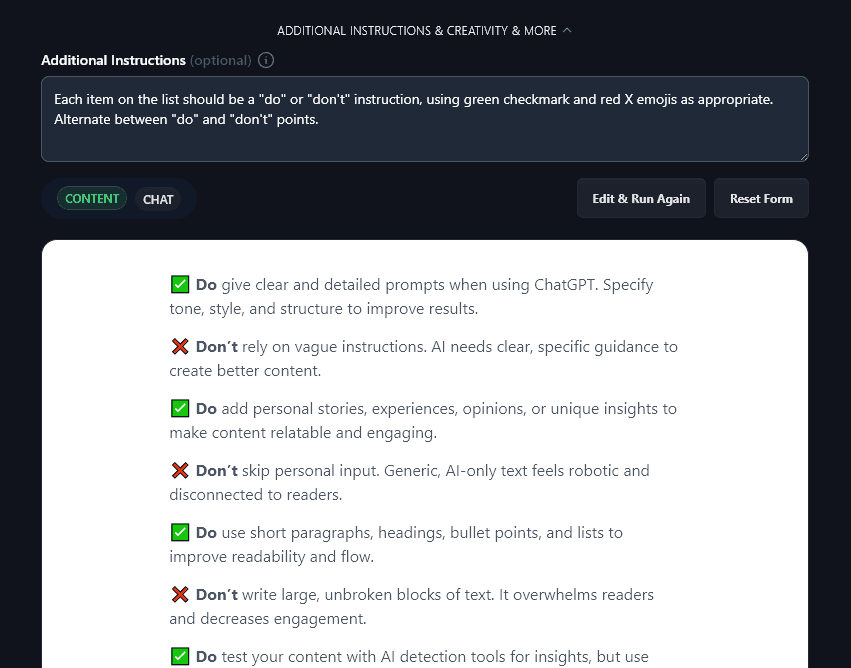Viewport: 851px width, 668px height.
Task: Click the checkmark beside 'use short paragraphs' tip
Action: tap(180, 532)
